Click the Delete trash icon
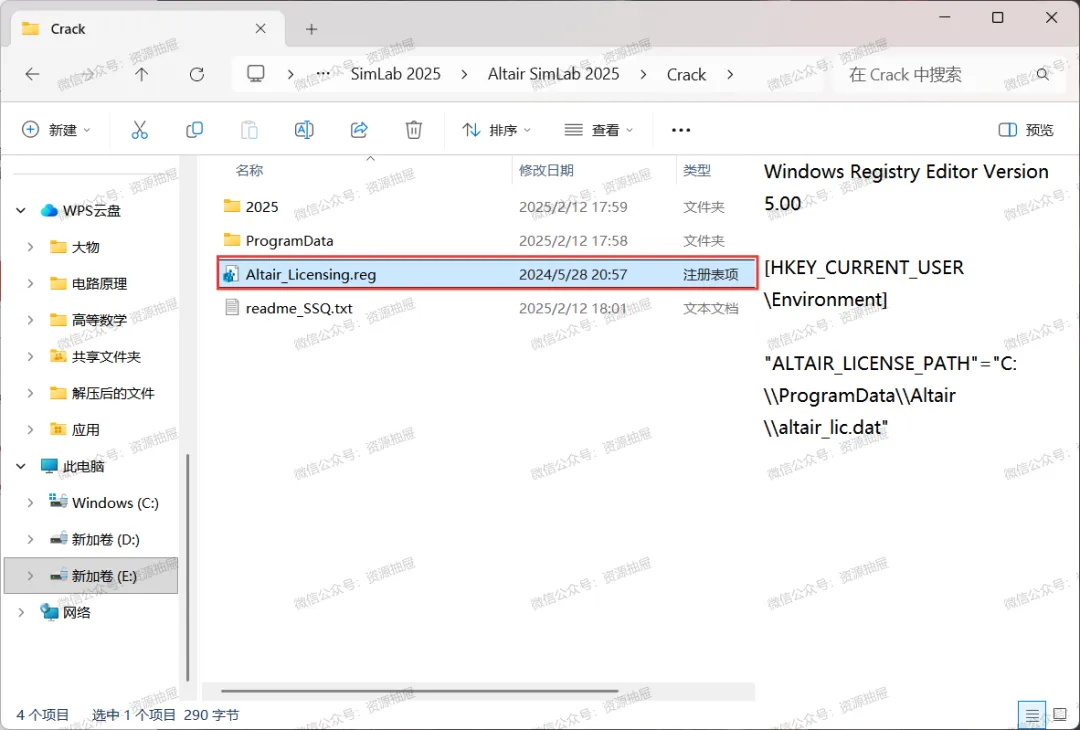The width and height of the screenshot is (1080, 730). [x=413, y=129]
